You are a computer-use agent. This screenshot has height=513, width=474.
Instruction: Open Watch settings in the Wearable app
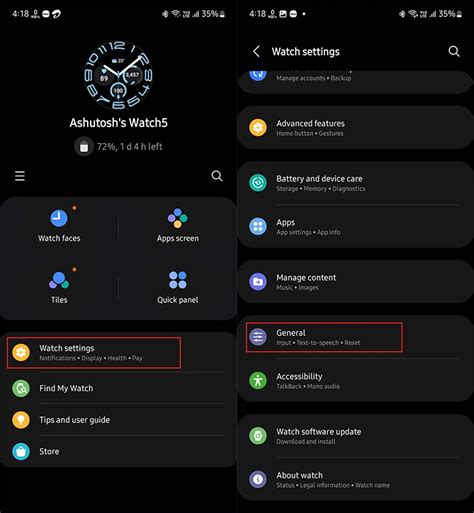click(x=118, y=353)
